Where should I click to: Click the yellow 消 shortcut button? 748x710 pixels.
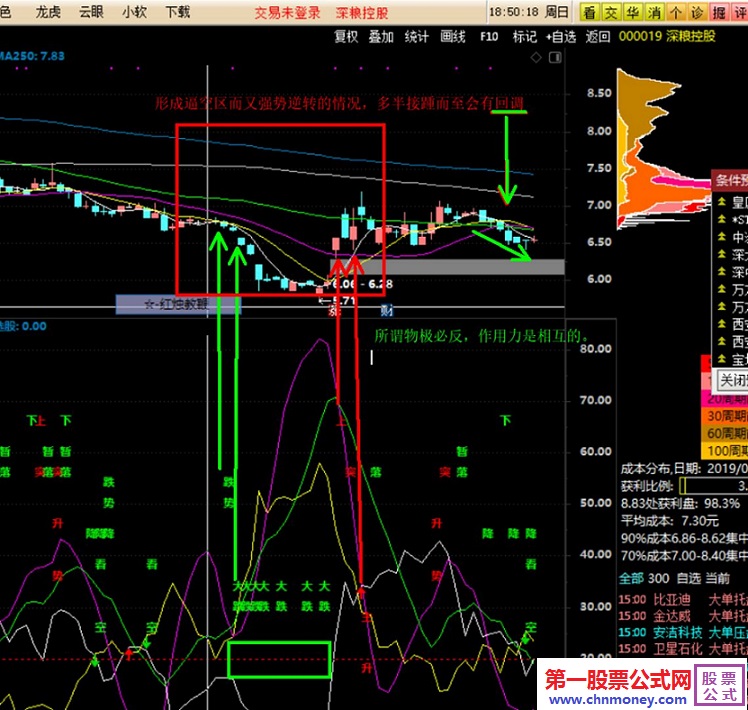pos(654,12)
